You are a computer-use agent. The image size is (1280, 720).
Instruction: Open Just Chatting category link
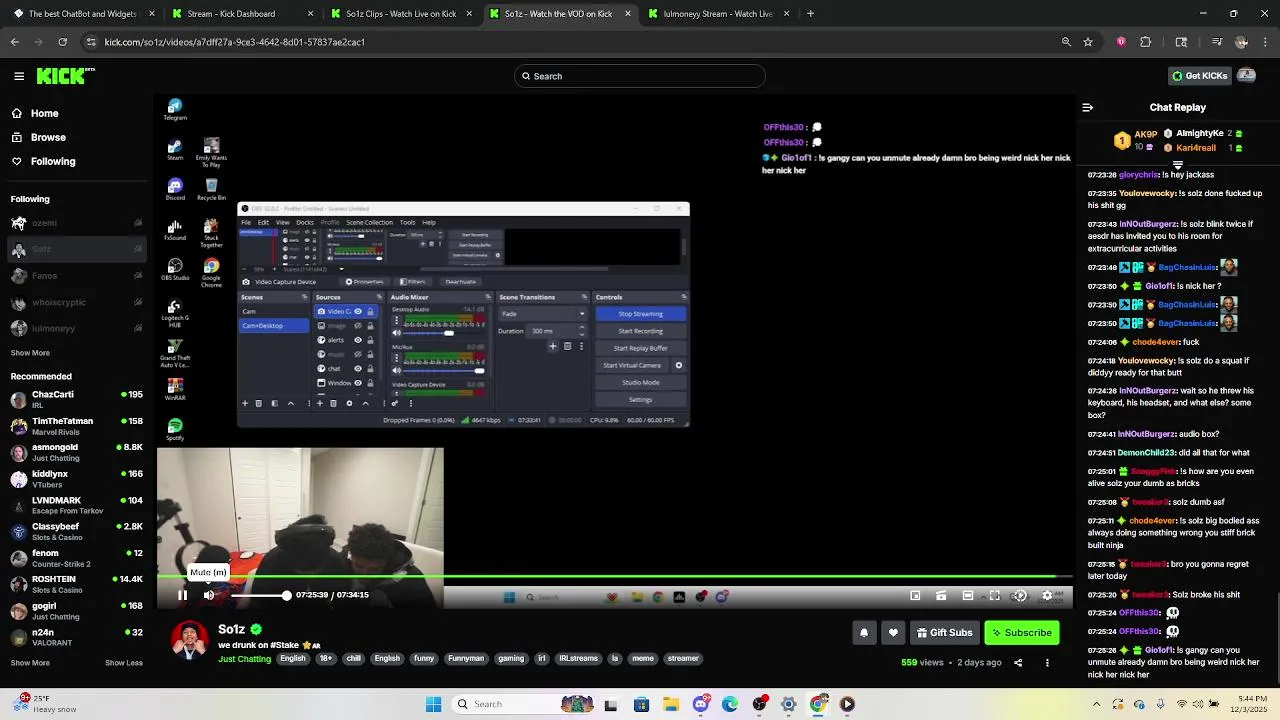(245, 659)
